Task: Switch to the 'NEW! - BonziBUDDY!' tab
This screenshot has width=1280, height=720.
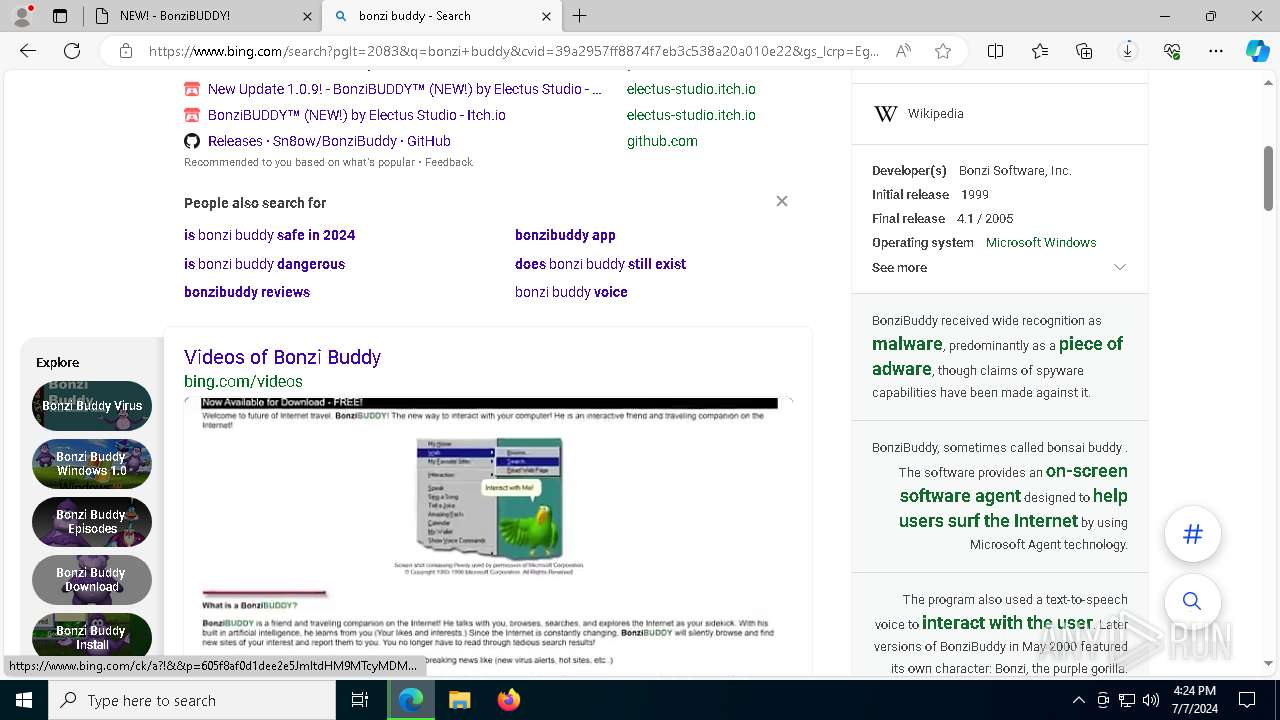Action: (200, 16)
